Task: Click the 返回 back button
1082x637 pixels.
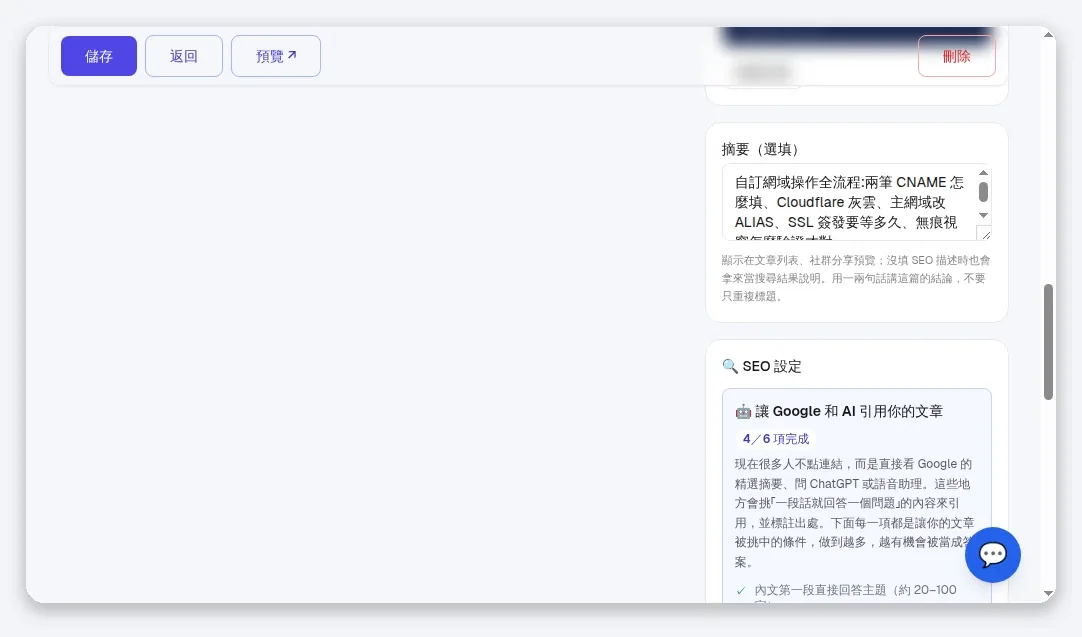Action: click(x=184, y=56)
